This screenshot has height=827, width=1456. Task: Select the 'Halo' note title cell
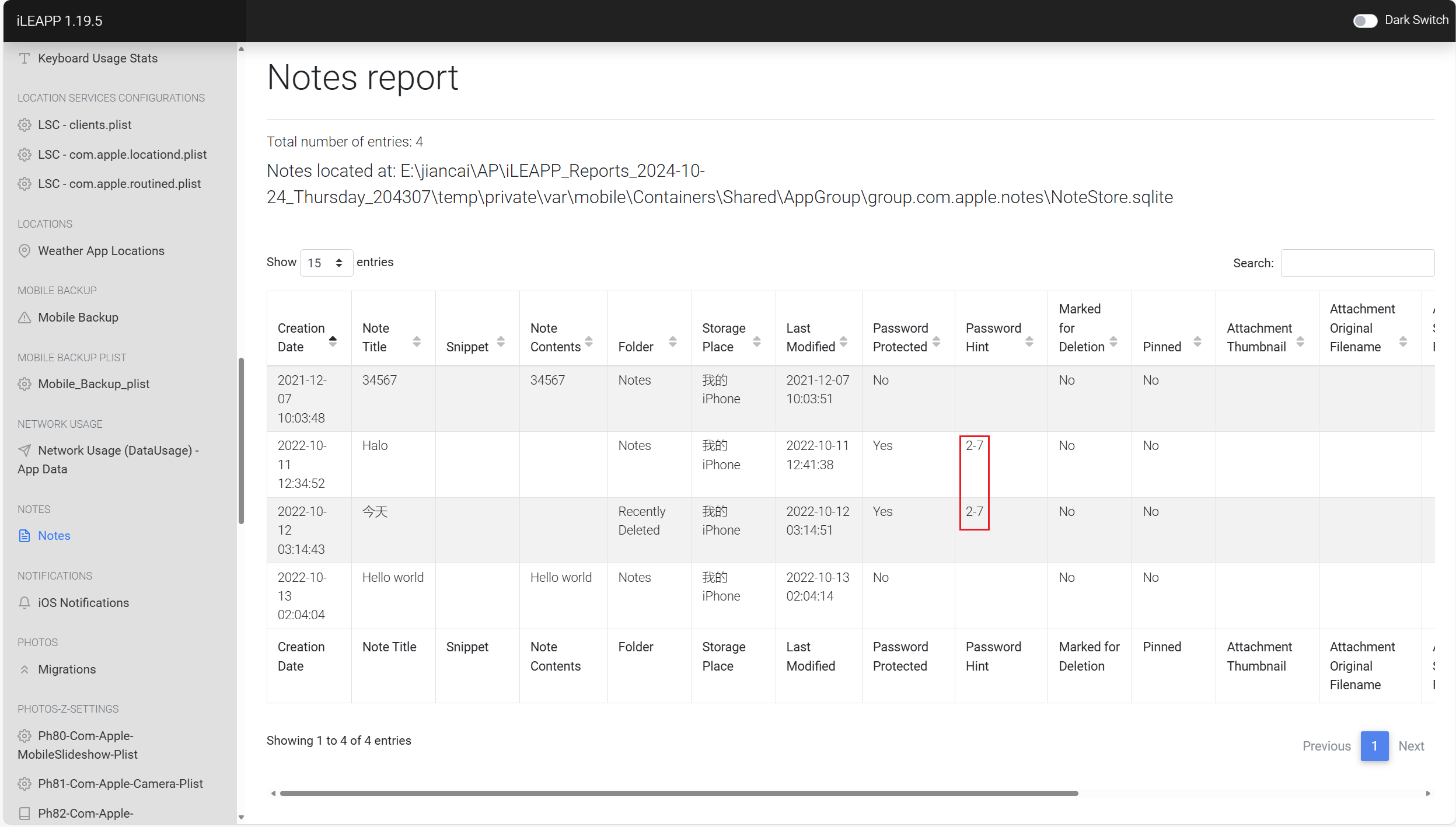click(x=393, y=465)
